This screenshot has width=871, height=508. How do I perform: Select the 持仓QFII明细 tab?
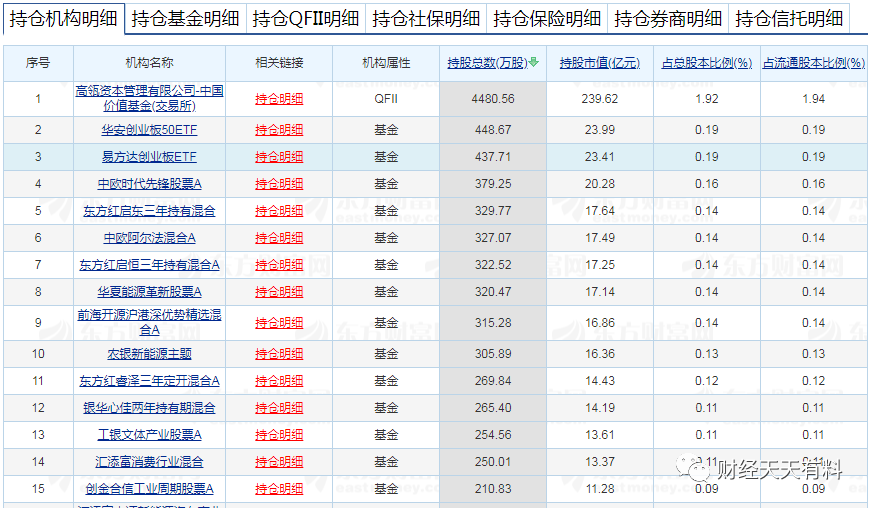(x=306, y=19)
